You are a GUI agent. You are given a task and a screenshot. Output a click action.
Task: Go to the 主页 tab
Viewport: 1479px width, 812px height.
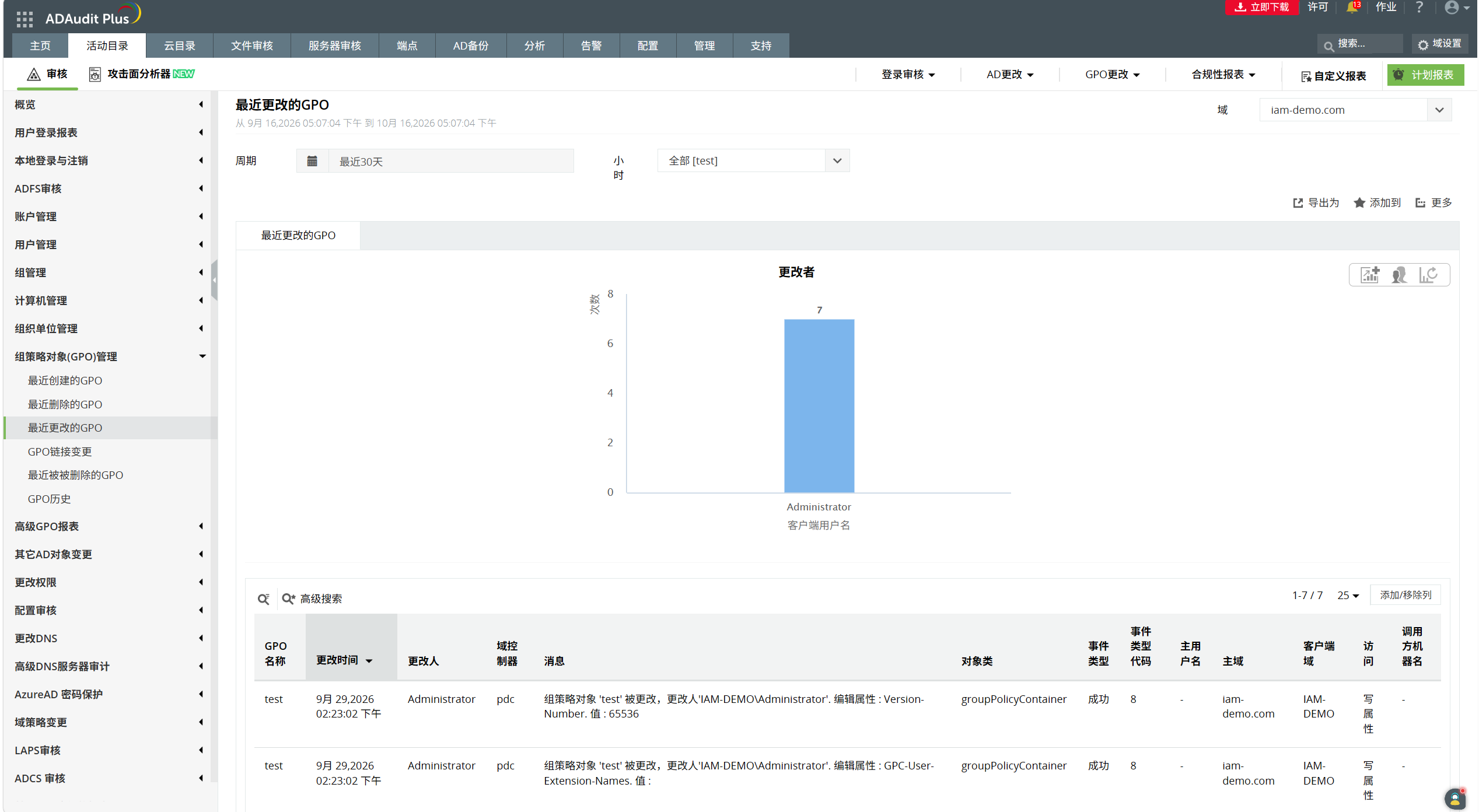pos(40,45)
